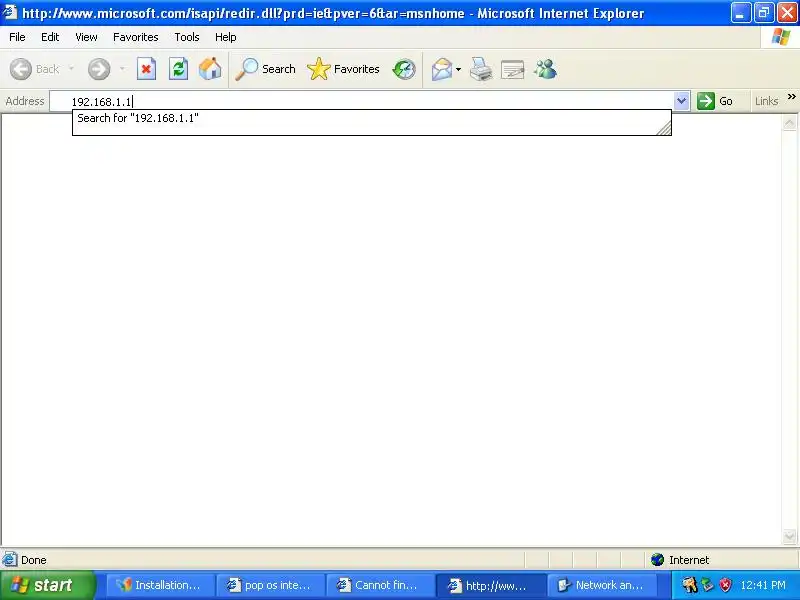Screen dimensions: 800x600
Task: Go to the Home page icon
Action: pos(210,69)
